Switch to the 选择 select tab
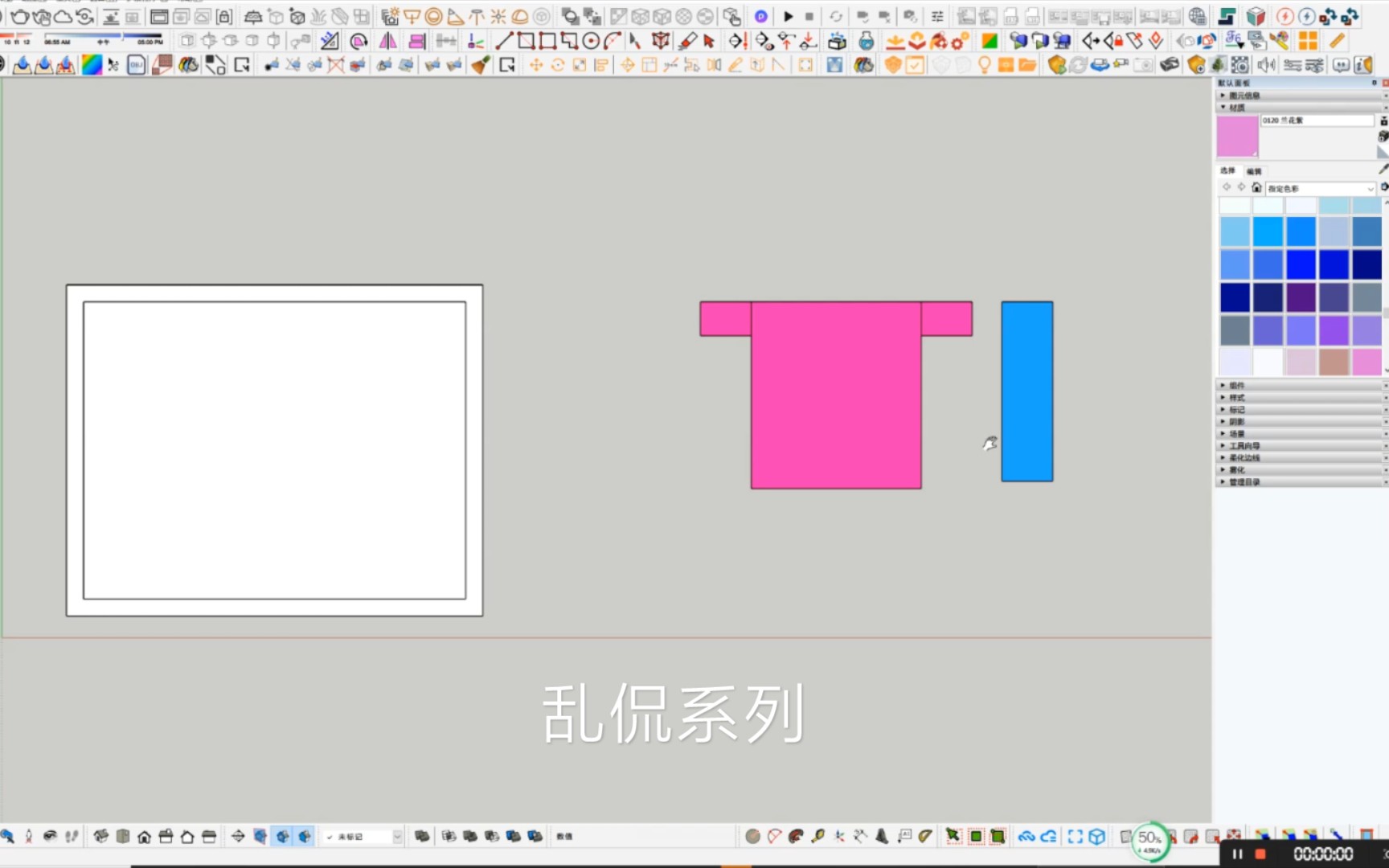The height and width of the screenshot is (868, 1389). coord(1227,170)
